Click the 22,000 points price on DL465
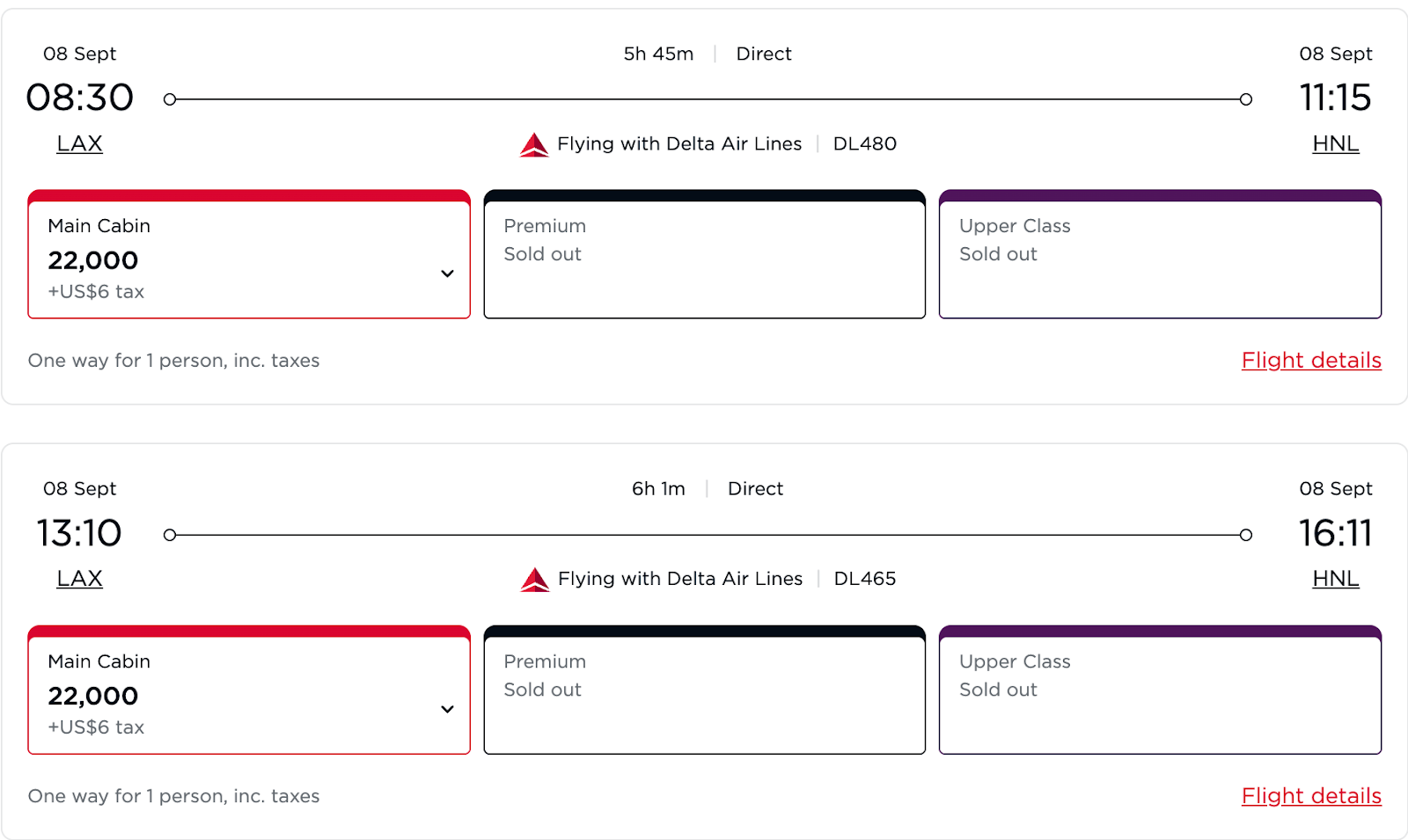 (x=93, y=696)
